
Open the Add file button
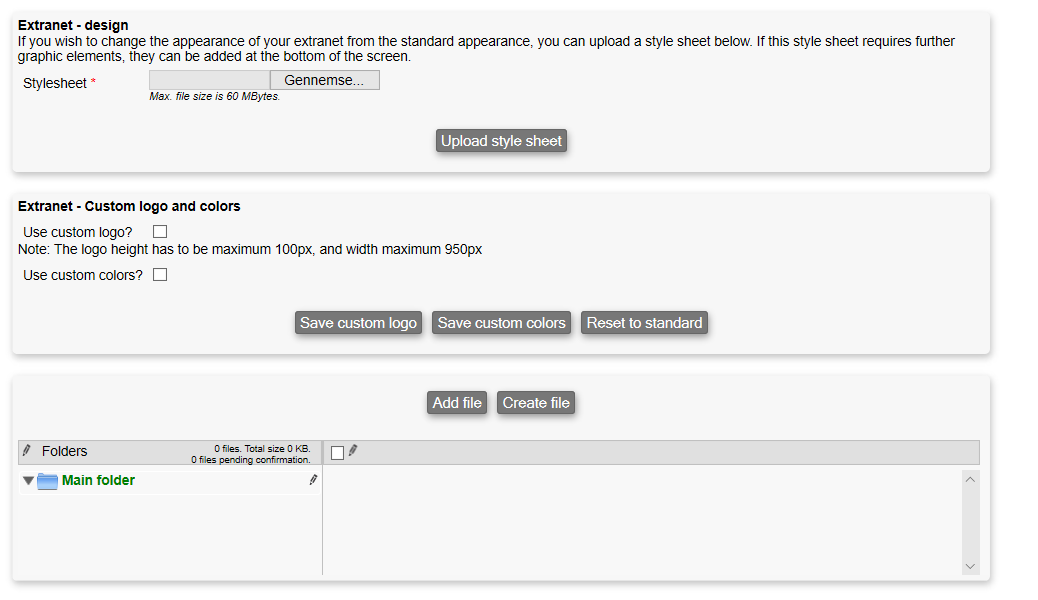[457, 403]
